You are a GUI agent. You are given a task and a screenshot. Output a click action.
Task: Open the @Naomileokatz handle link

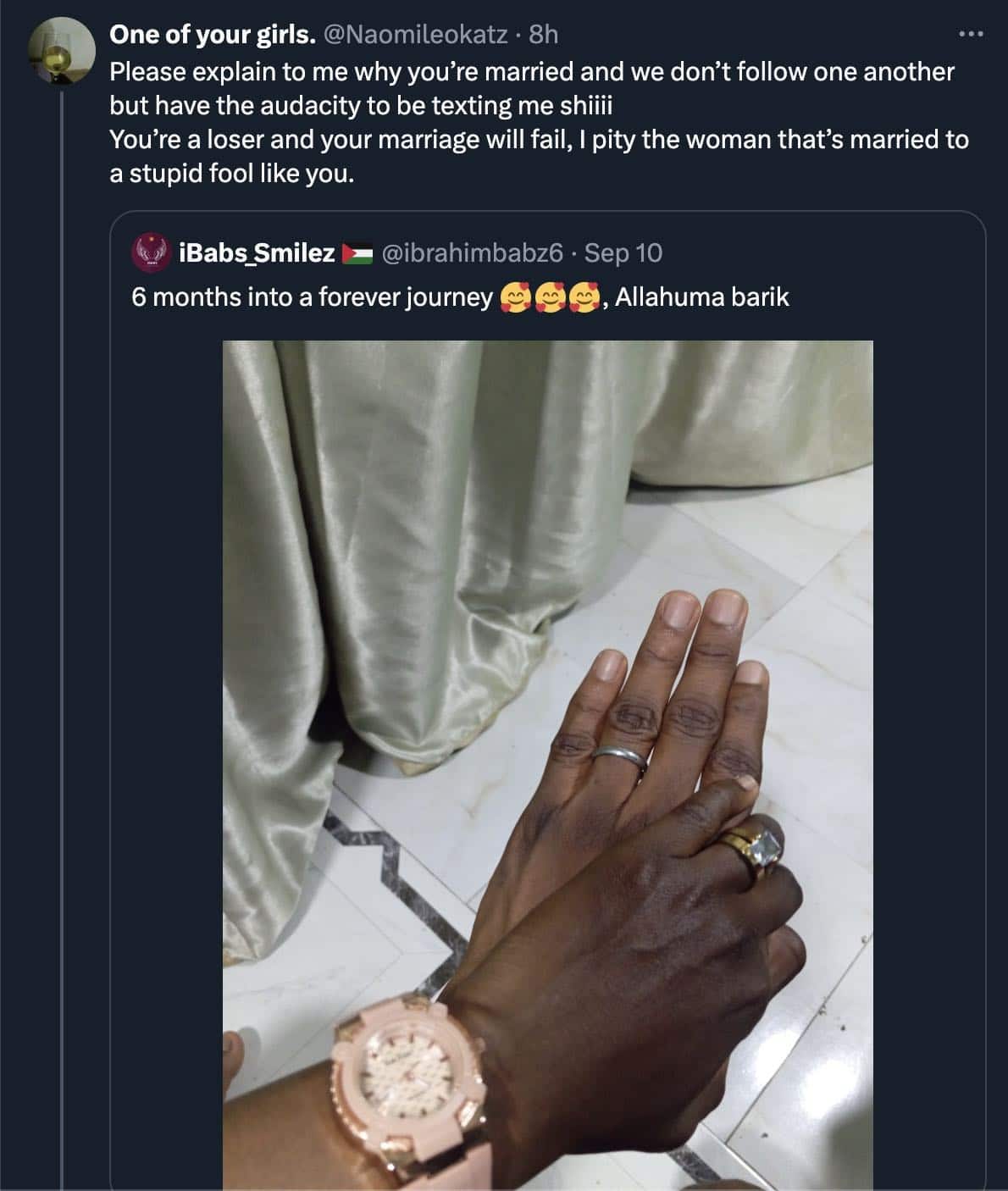pyautogui.click(x=417, y=34)
